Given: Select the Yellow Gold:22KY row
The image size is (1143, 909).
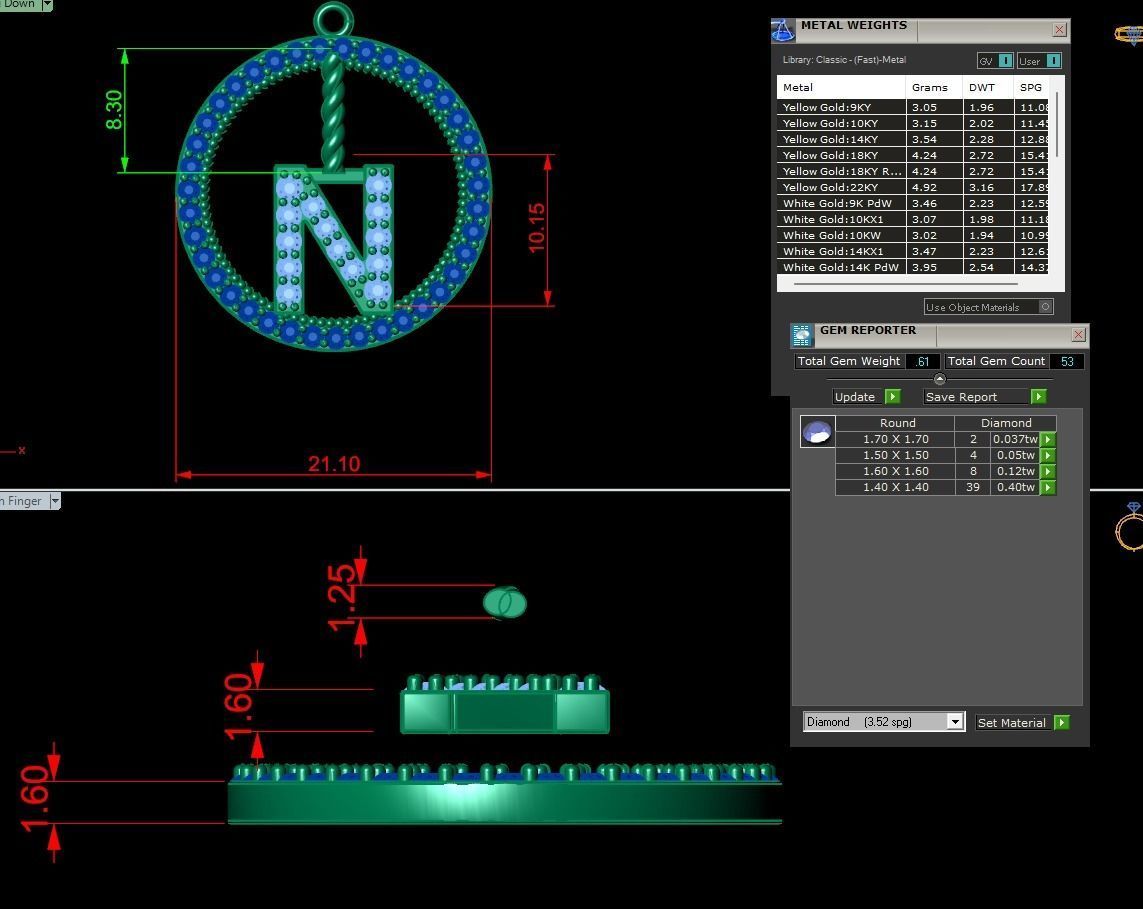Looking at the screenshot, I should coord(913,187).
